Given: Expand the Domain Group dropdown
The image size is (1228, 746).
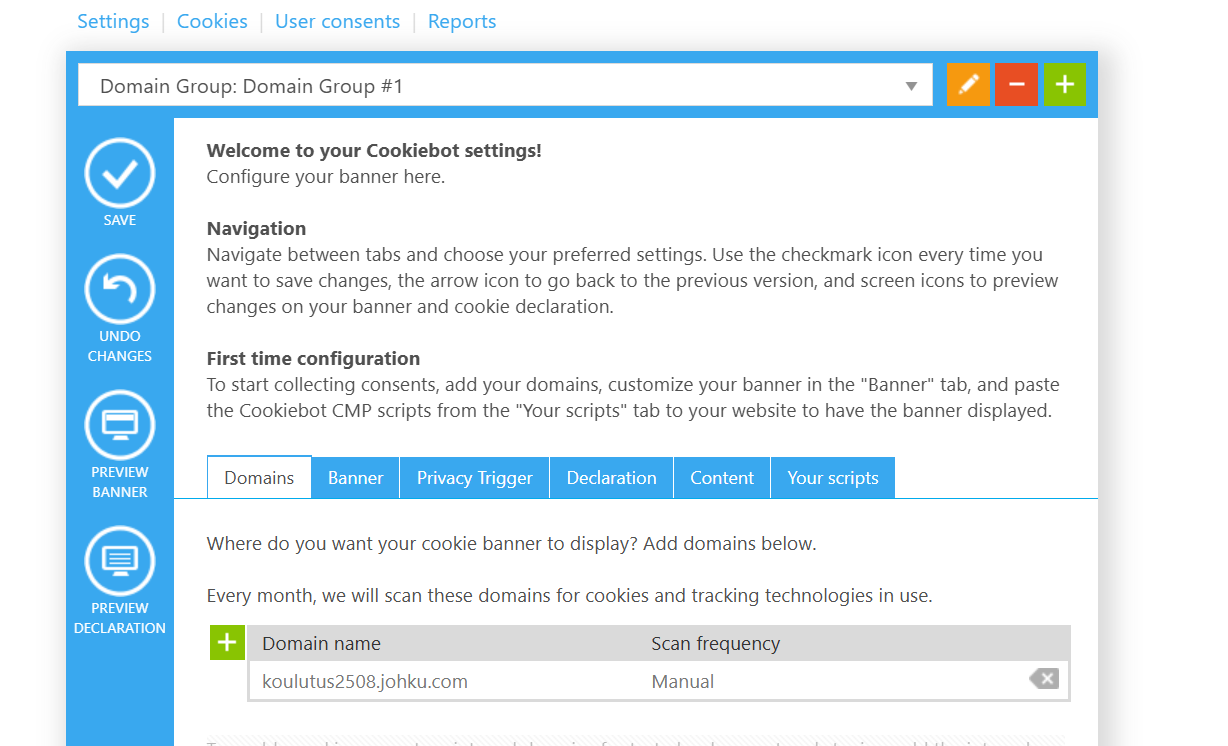Looking at the screenshot, I should [x=911, y=86].
